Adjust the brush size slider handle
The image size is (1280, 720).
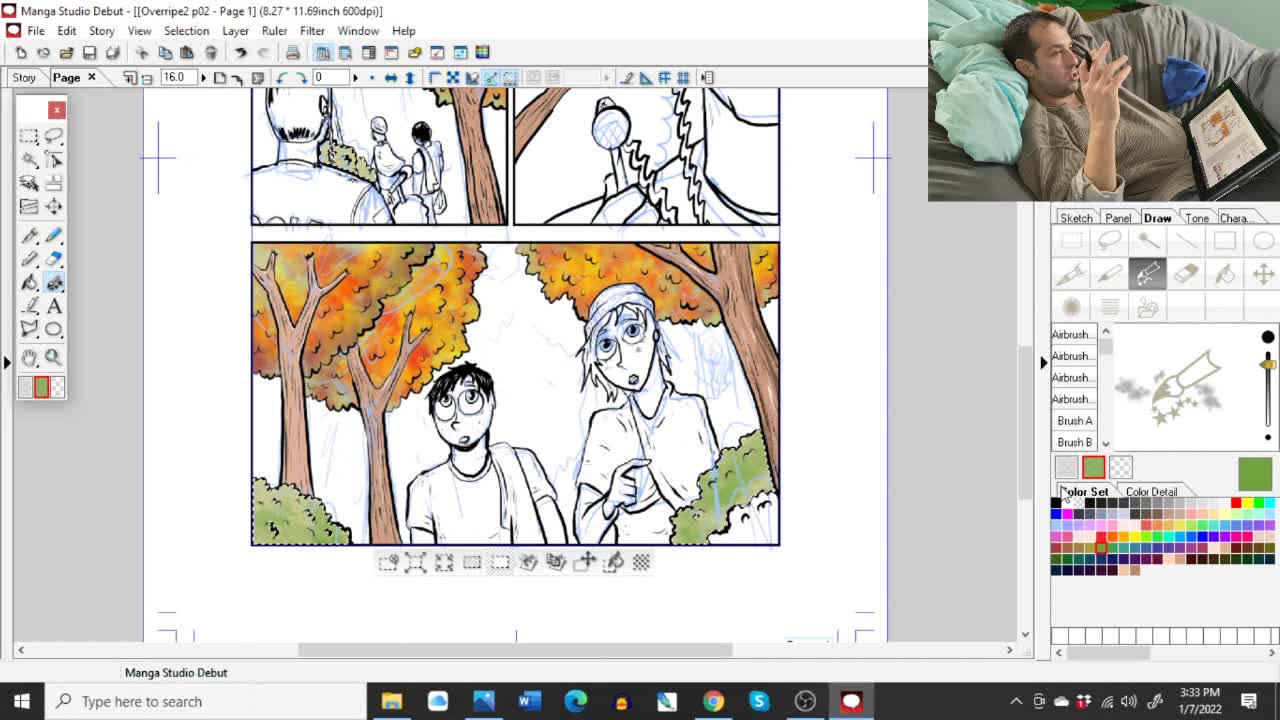(x=1268, y=366)
